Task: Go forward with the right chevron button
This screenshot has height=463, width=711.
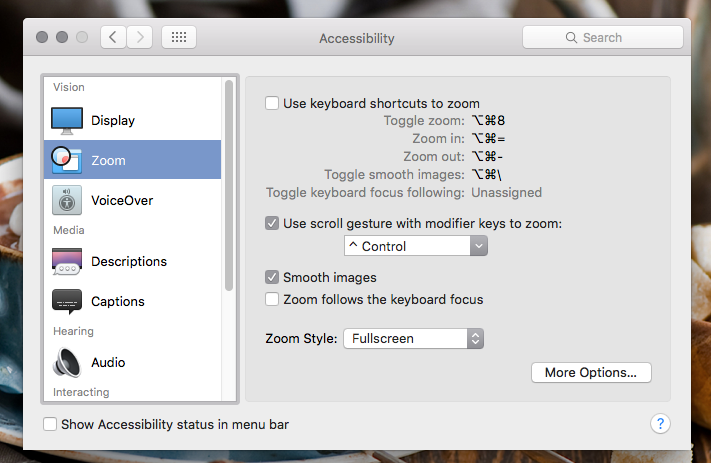Action: coord(140,37)
